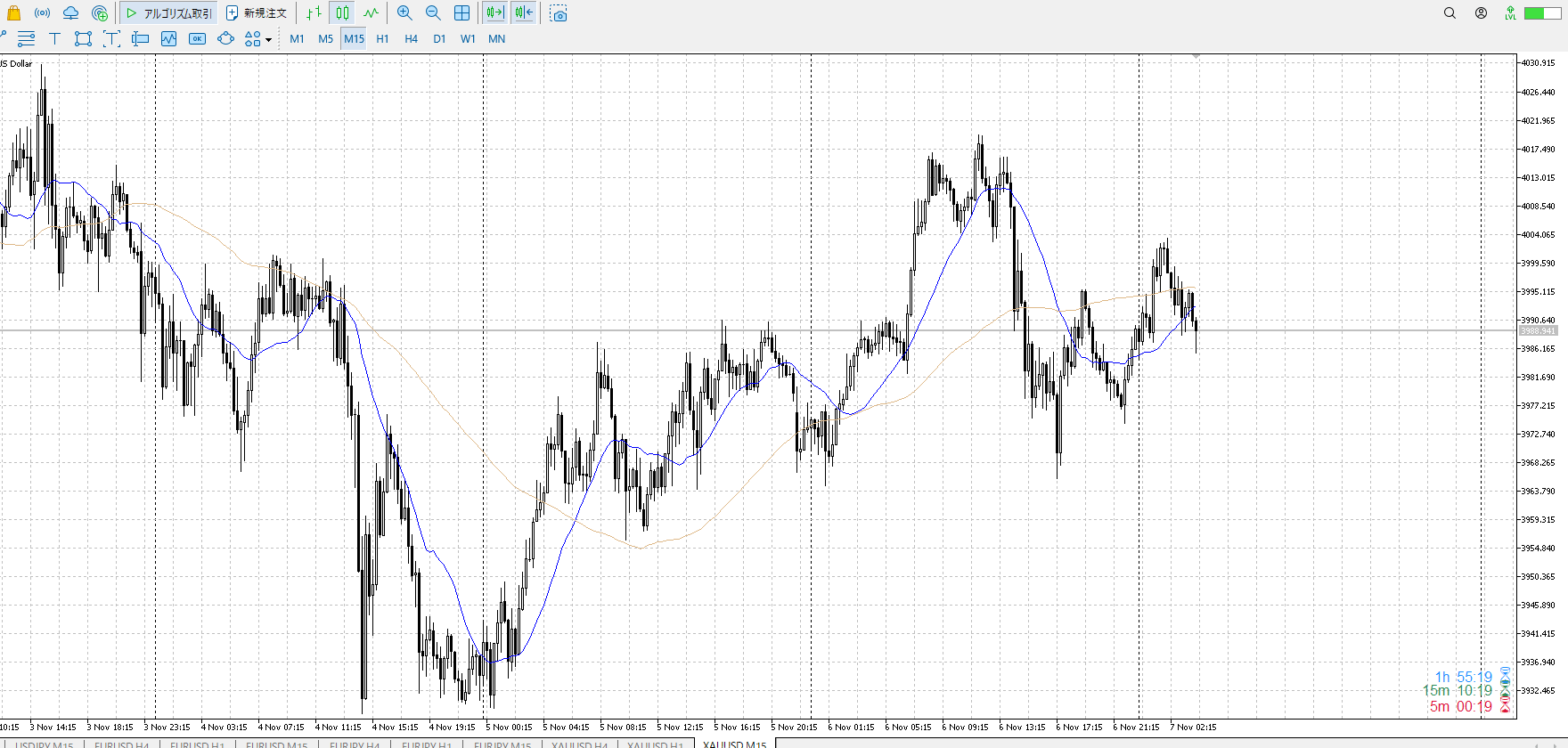Open the market shopping bag icon

[13, 13]
